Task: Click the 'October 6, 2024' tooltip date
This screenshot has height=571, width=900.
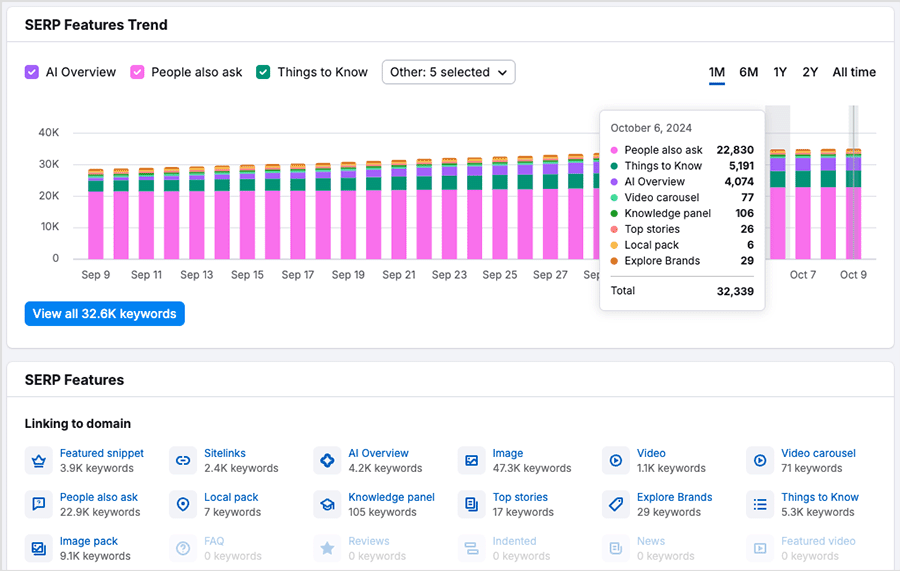Action: (x=651, y=128)
